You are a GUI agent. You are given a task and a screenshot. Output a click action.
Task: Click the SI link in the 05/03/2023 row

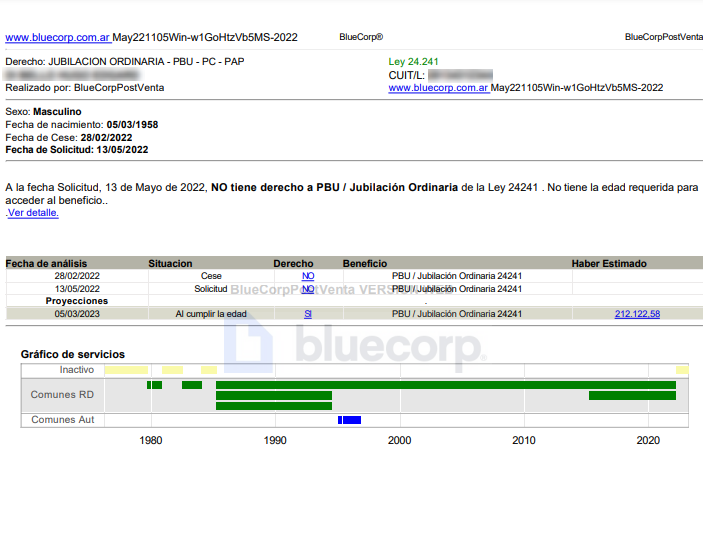tap(308, 314)
